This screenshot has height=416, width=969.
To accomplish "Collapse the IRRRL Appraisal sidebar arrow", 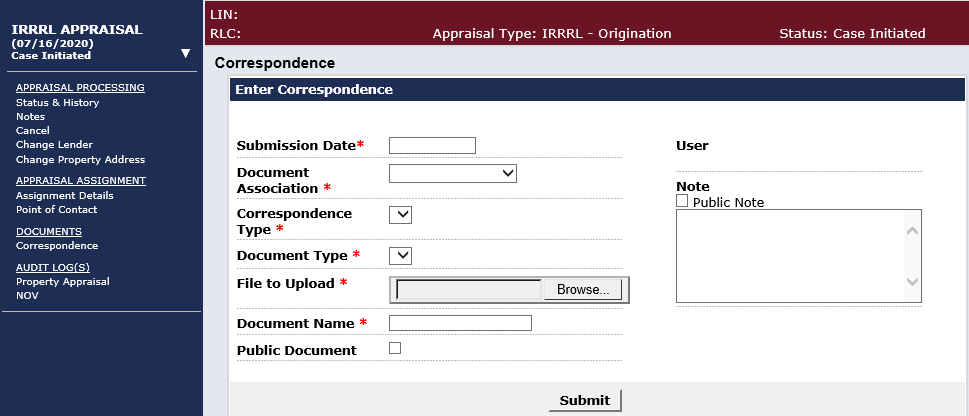I will pos(185,53).
